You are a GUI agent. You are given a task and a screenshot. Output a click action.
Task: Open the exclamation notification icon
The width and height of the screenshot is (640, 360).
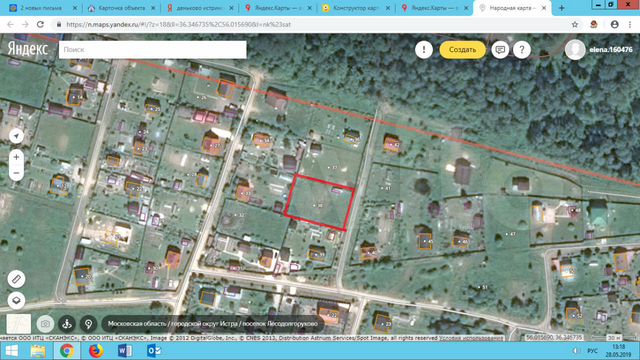click(424, 50)
